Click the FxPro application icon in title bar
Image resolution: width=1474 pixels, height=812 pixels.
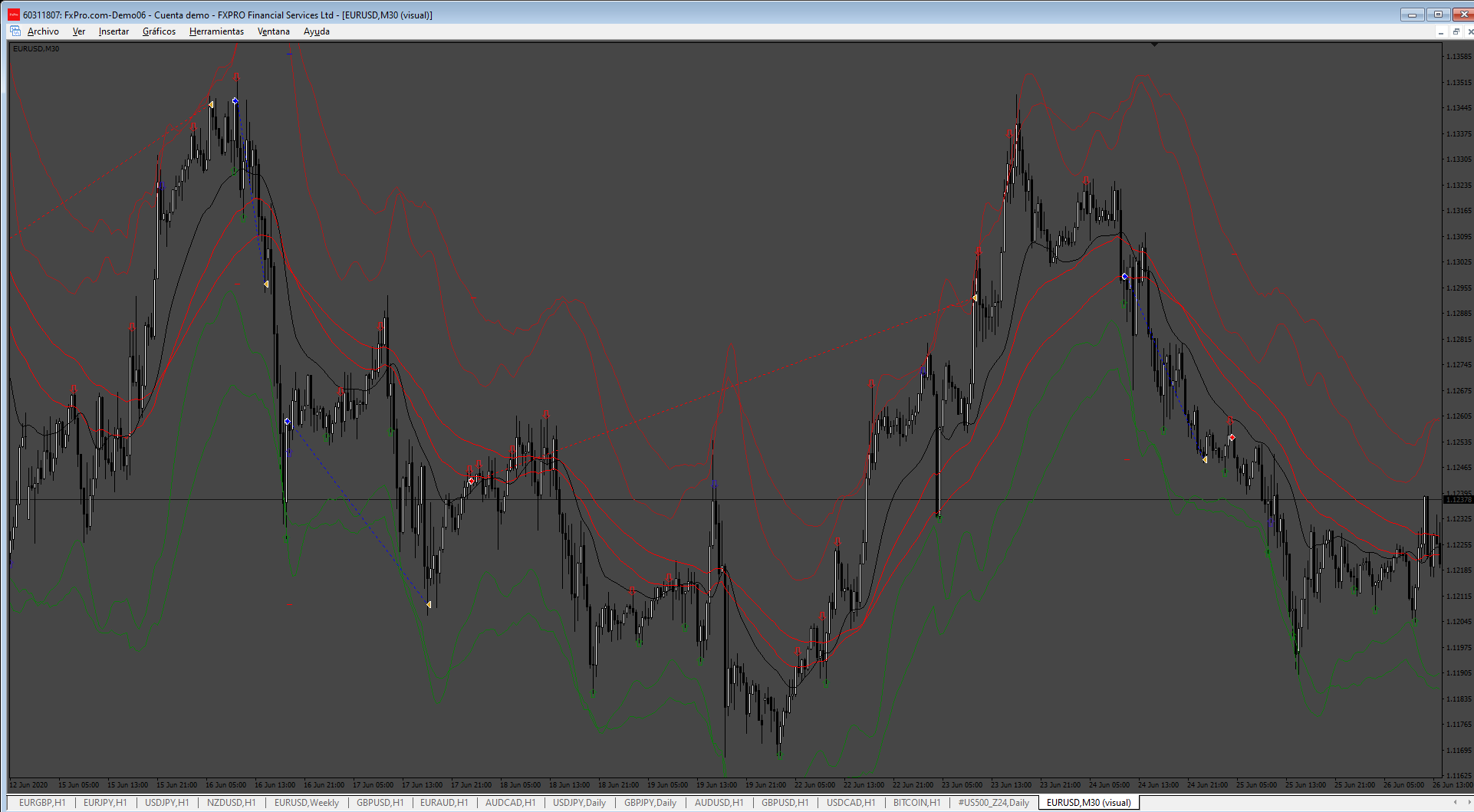(14, 15)
